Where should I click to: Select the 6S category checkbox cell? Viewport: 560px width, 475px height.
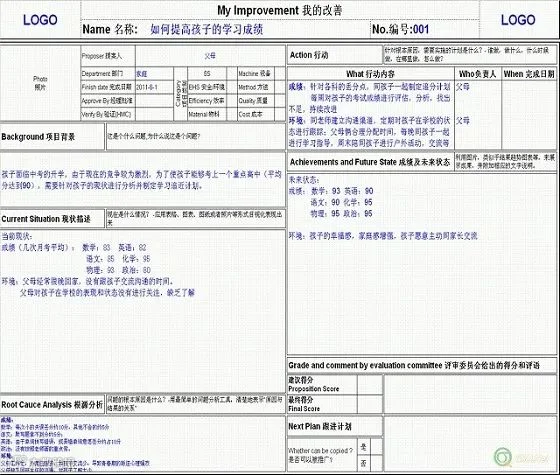tap(207, 74)
